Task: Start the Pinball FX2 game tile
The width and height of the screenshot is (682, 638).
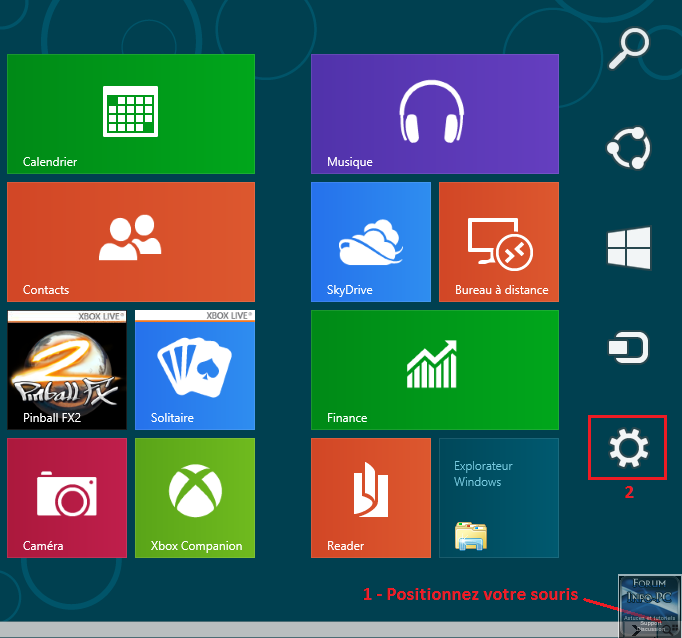Action: tap(67, 370)
